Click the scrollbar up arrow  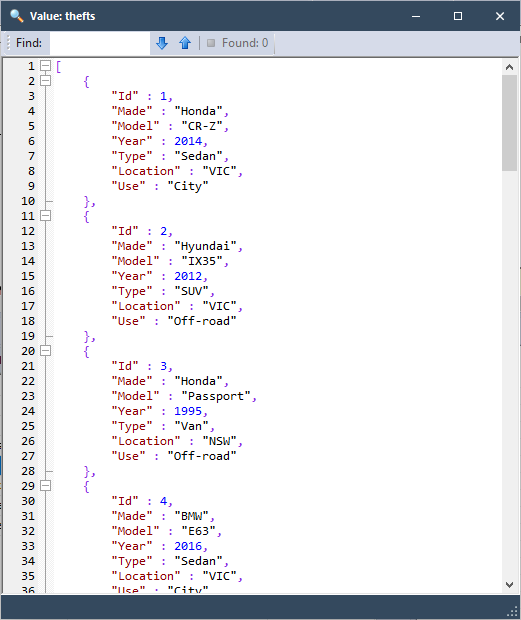click(510, 67)
